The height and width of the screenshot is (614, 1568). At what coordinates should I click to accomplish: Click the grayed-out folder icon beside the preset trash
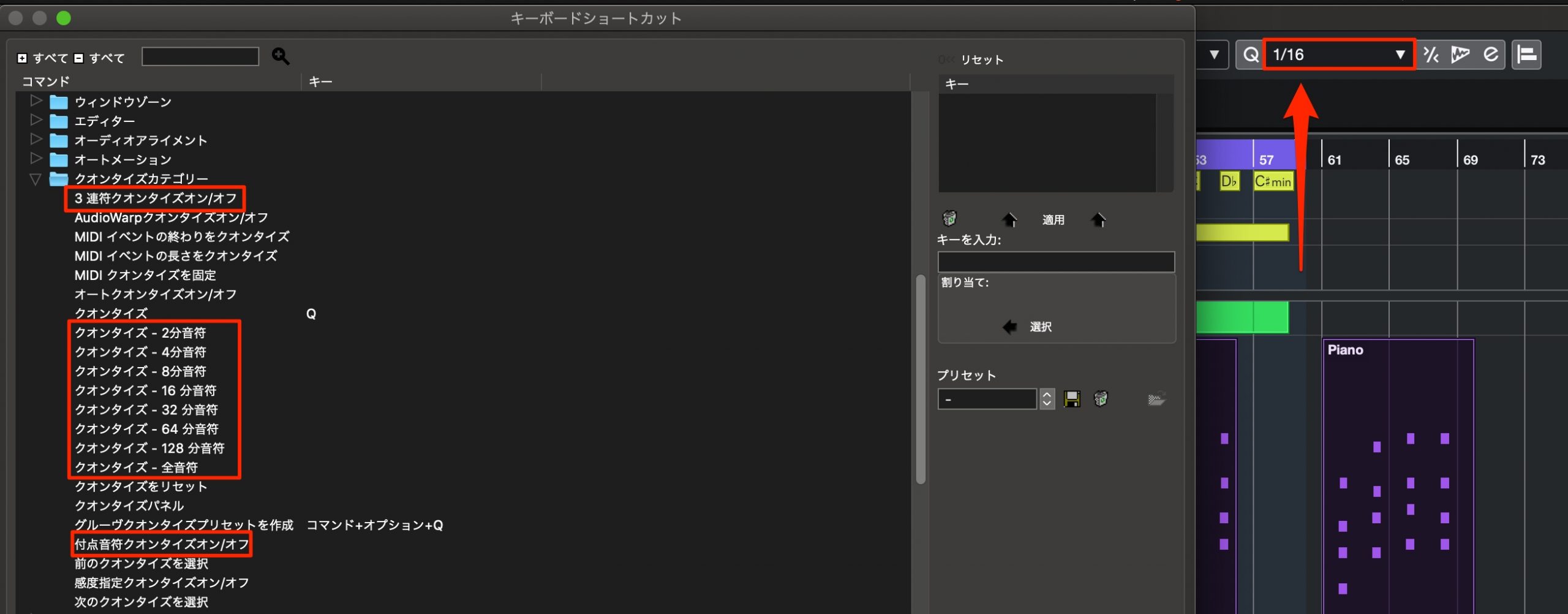[1156, 399]
